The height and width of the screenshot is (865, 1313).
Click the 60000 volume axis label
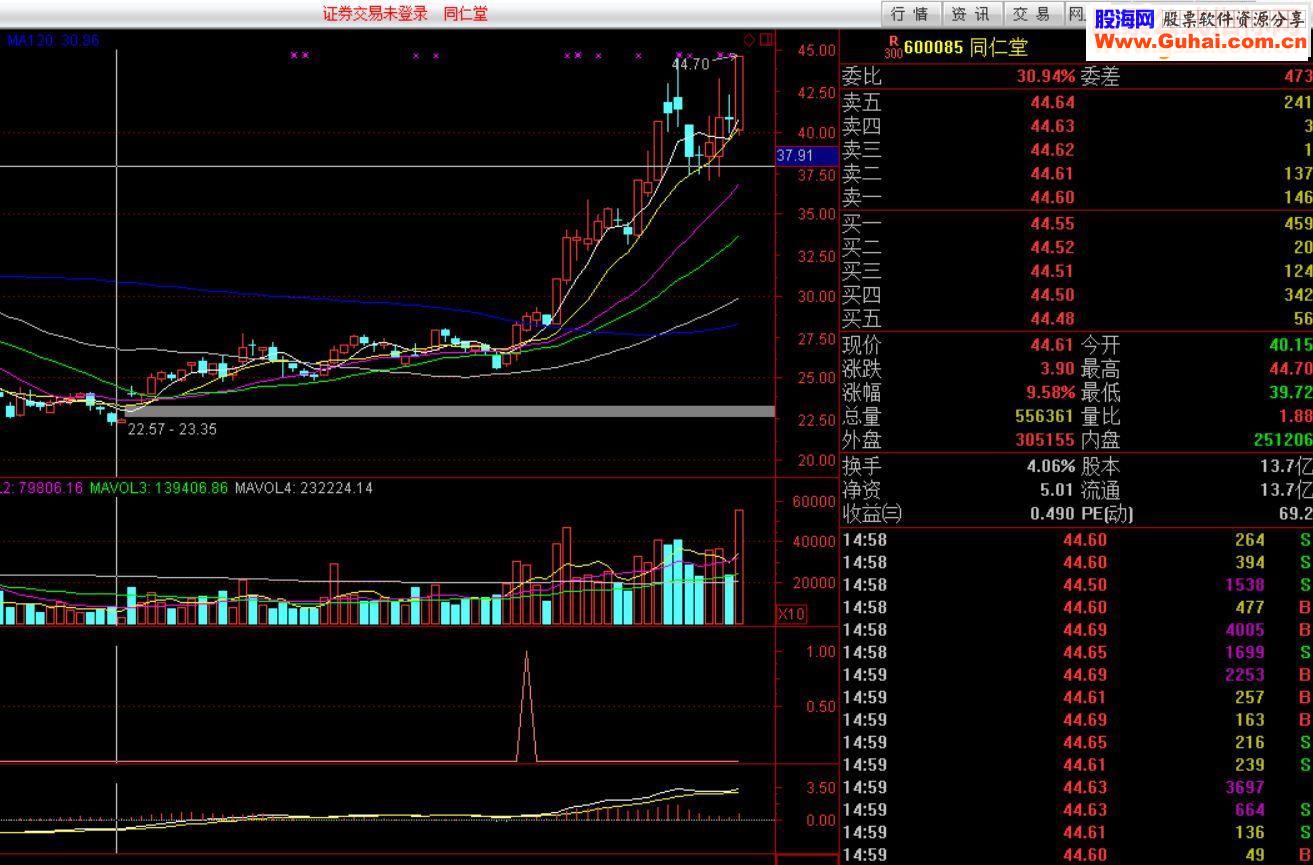point(812,502)
